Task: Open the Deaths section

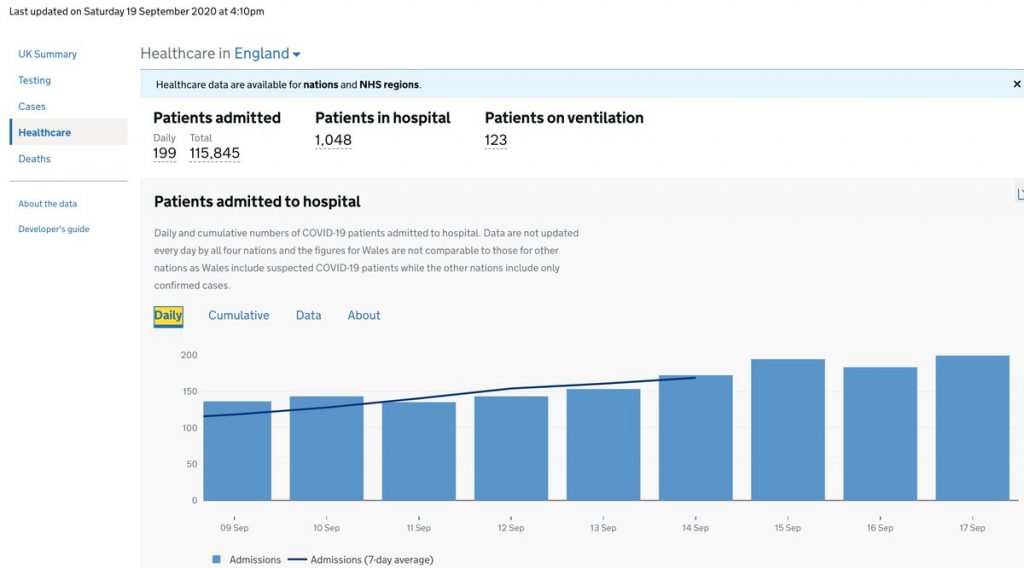Action: pos(34,158)
